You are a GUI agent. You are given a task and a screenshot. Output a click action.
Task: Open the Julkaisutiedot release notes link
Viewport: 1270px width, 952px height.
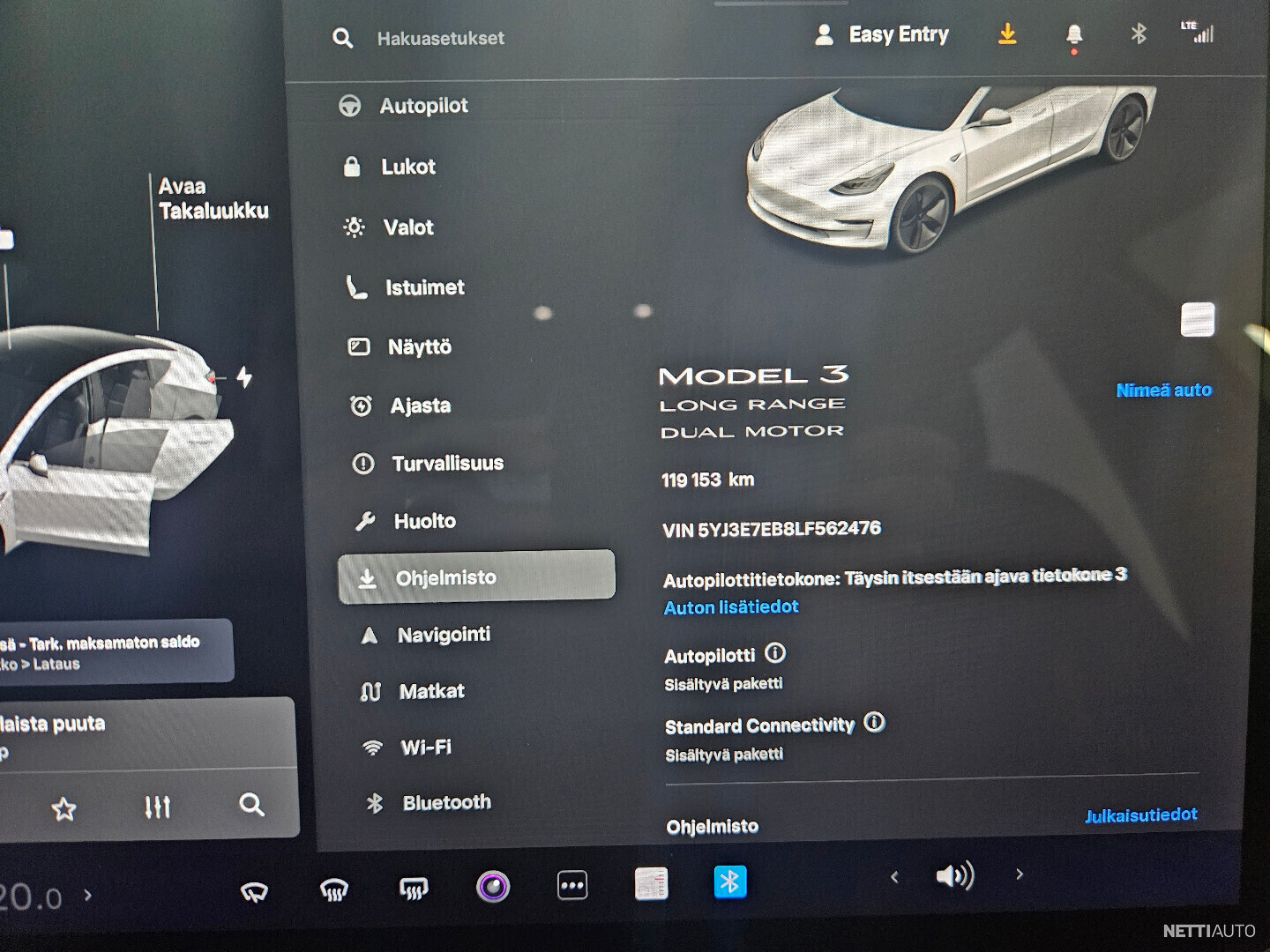point(1140,814)
